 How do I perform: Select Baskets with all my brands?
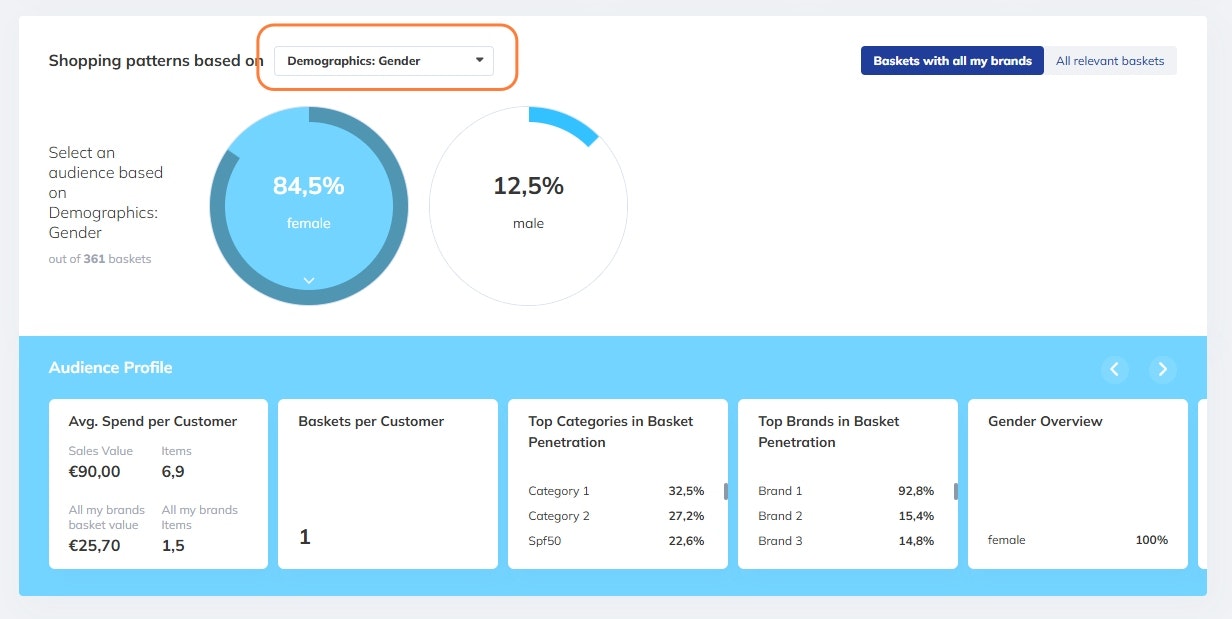point(952,61)
